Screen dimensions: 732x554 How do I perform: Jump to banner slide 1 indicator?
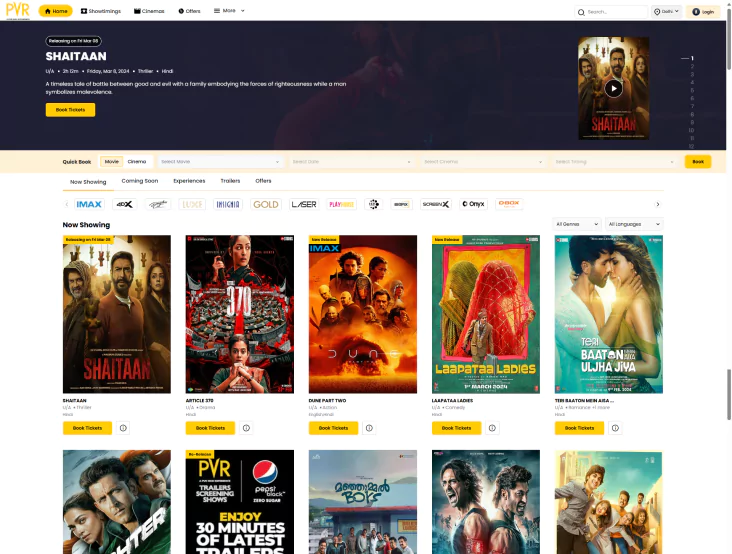[x=692, y=58]
